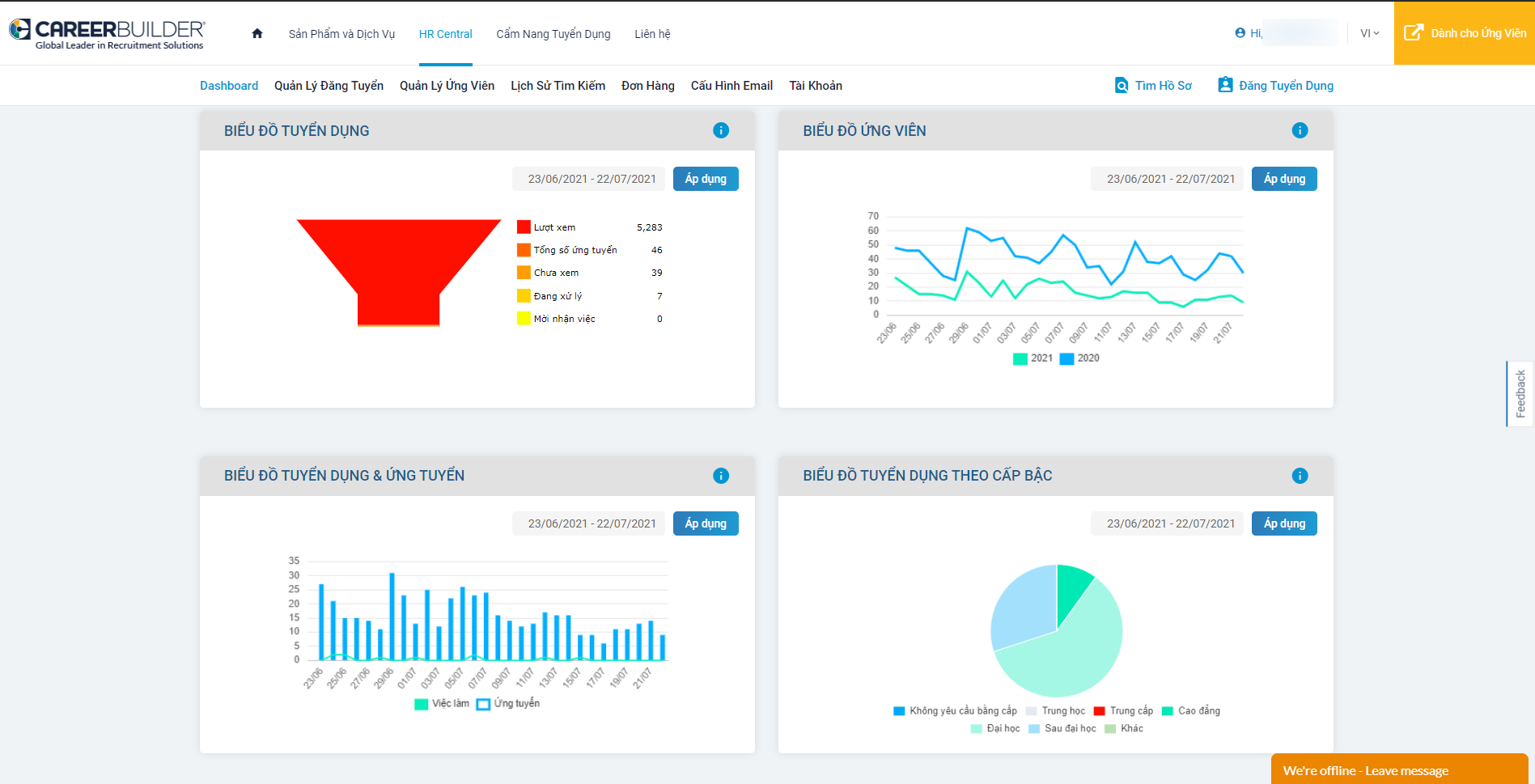Open the Cấu Hình Email tab
The width and height of the screenshot is (1535, 784).
(731, 86)
